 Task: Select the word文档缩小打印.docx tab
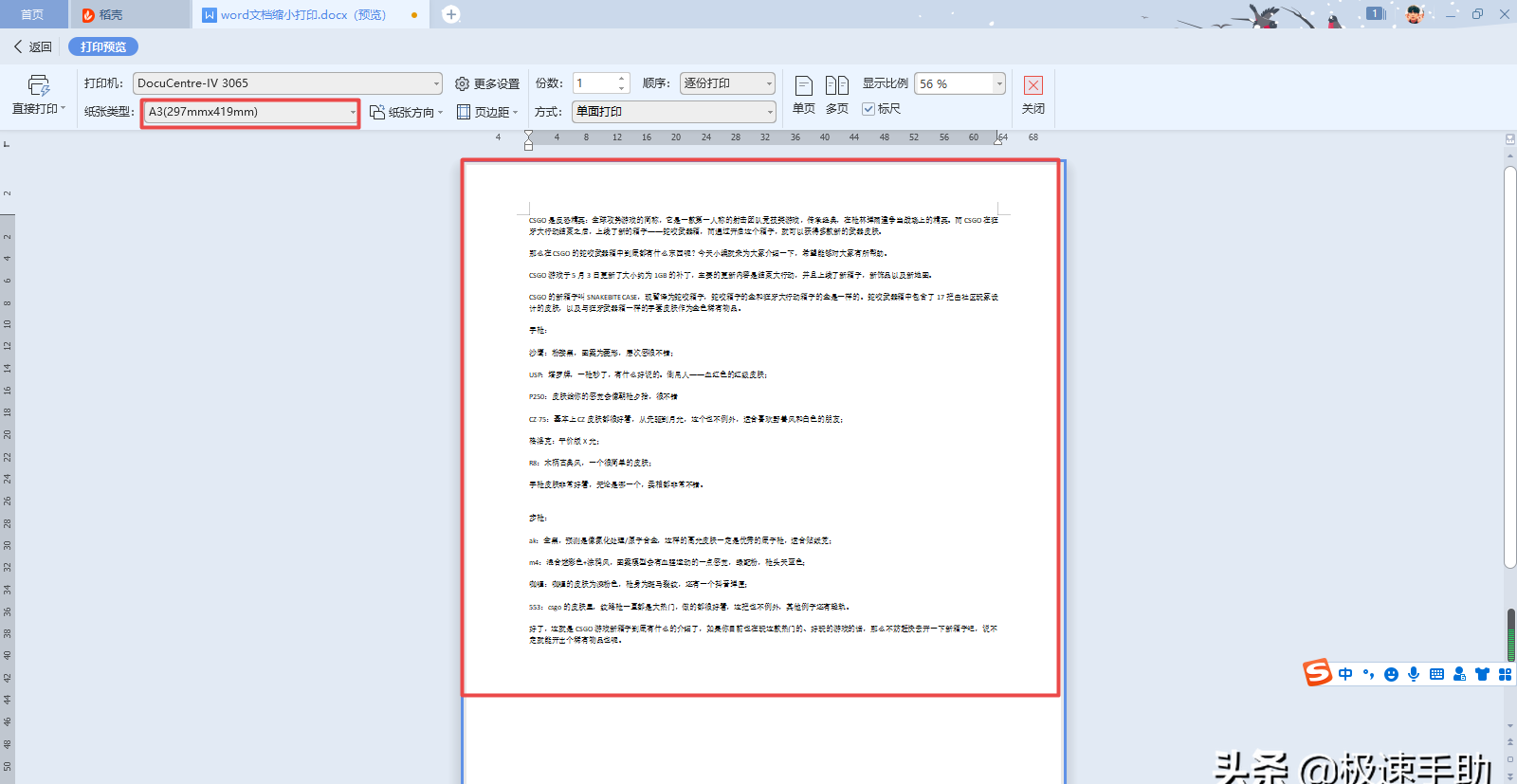[x=311, y=14]
